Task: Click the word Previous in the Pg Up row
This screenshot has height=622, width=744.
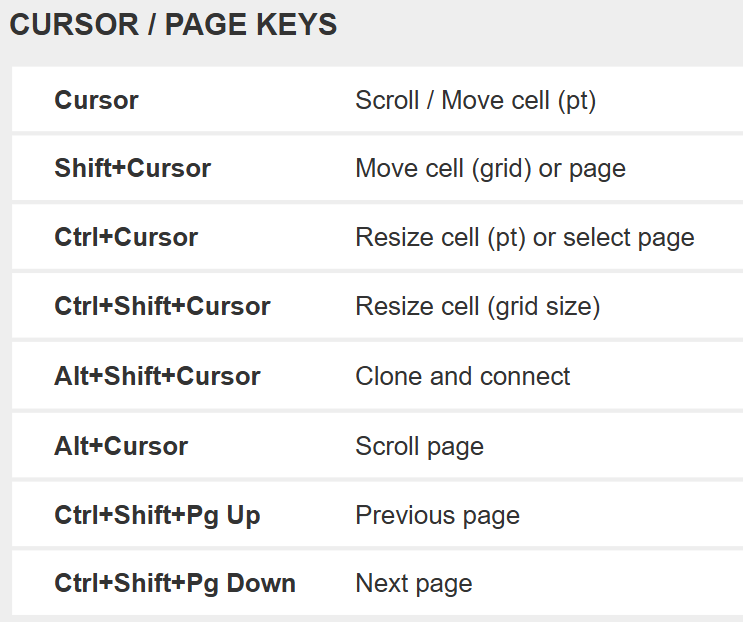Action: [x=393, y=515]
